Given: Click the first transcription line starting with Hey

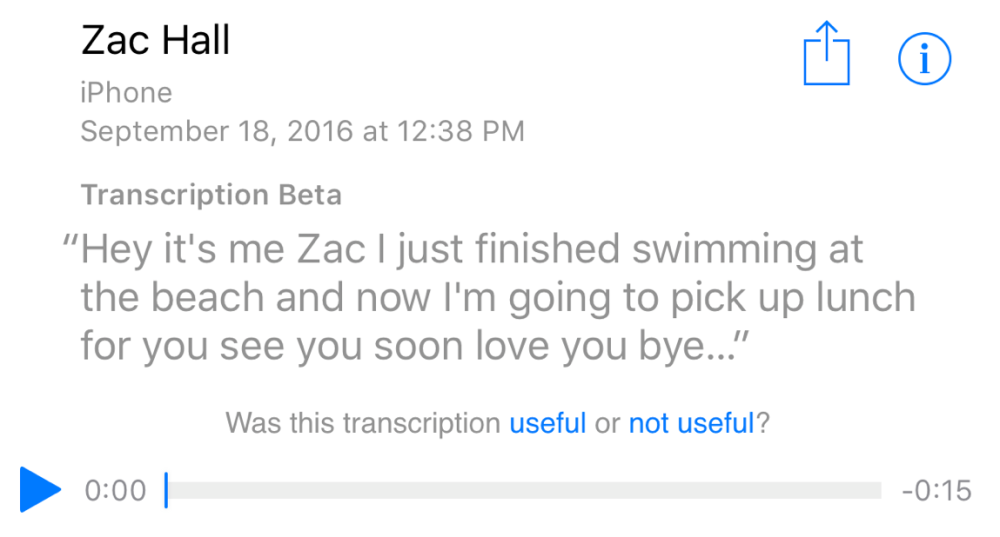Looking at the screenshot, I should (470, 249).
